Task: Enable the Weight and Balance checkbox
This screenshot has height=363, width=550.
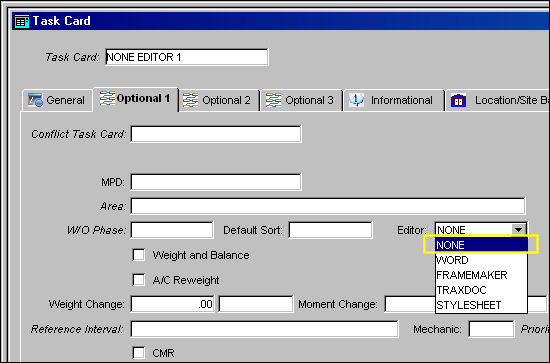Action: point(139,255)
